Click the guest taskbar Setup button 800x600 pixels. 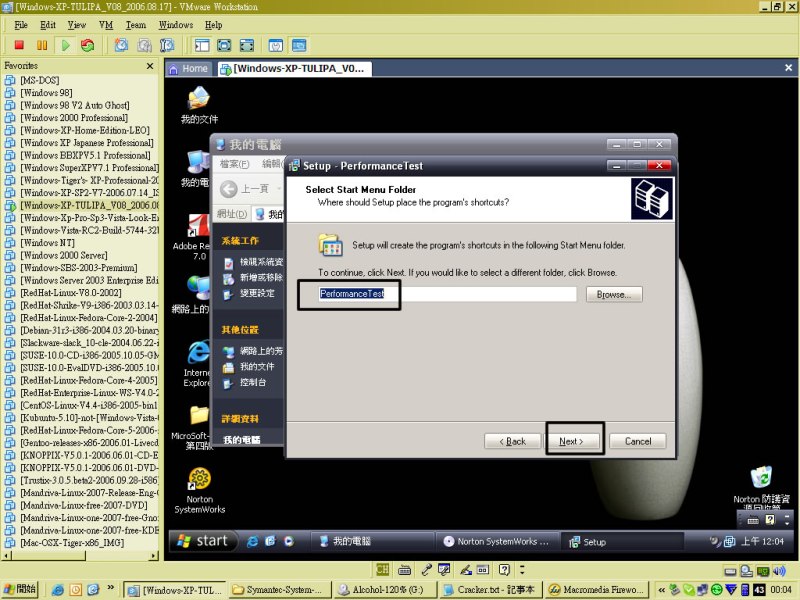click(621, 542)
